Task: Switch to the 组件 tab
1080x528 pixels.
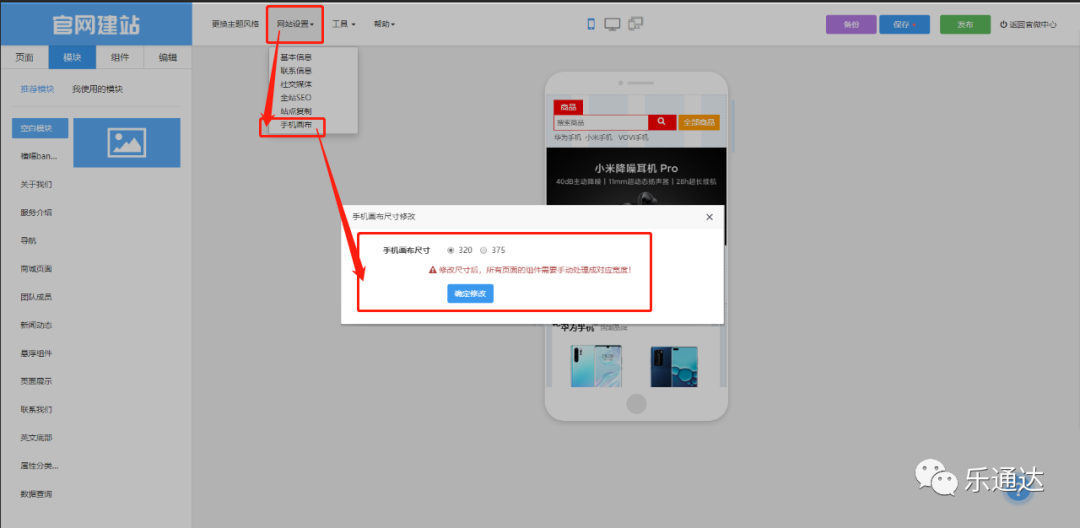Action: pos(120,58)
